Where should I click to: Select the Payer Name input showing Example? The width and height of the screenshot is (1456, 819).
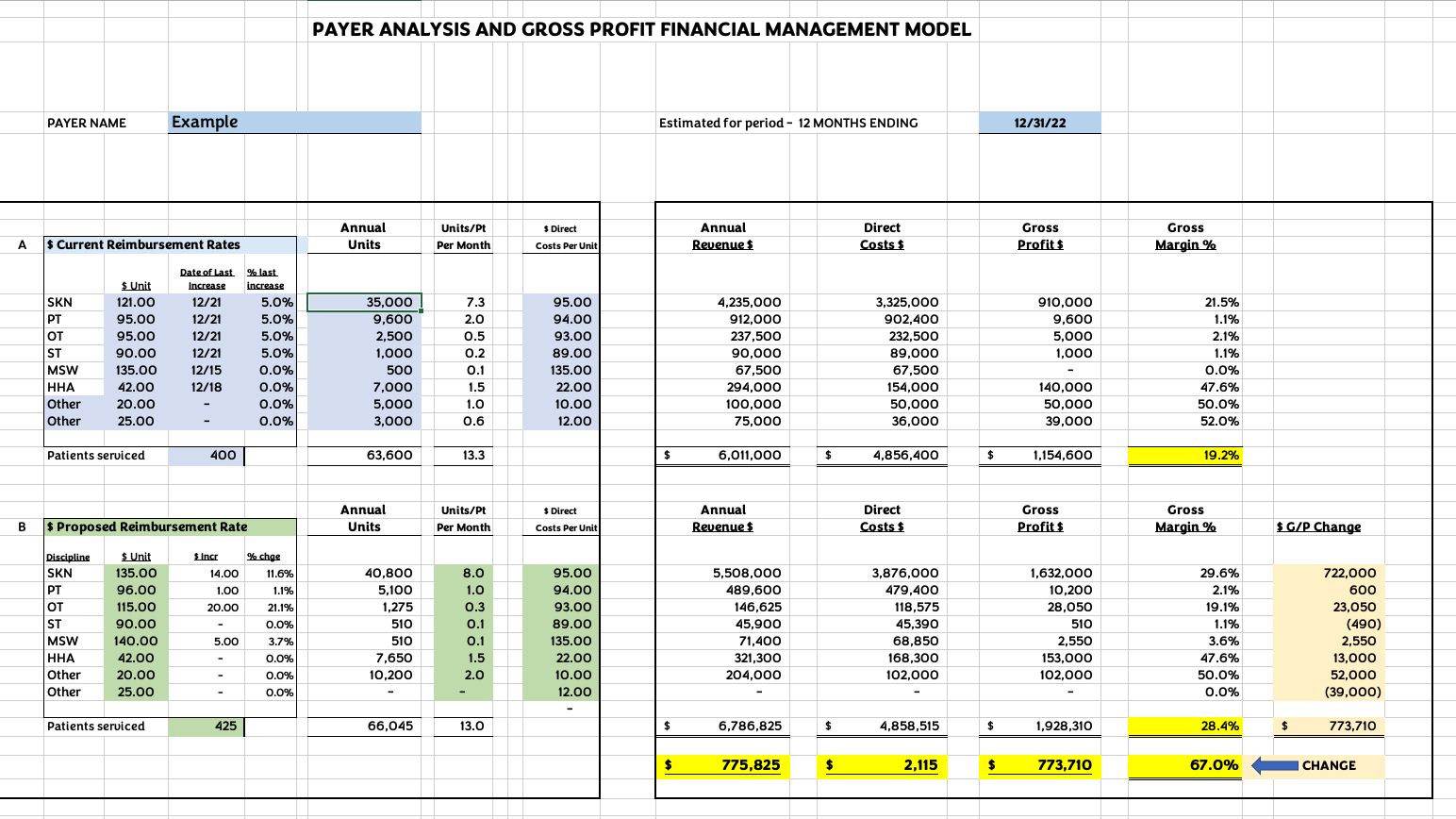click(x=294, y=123)
